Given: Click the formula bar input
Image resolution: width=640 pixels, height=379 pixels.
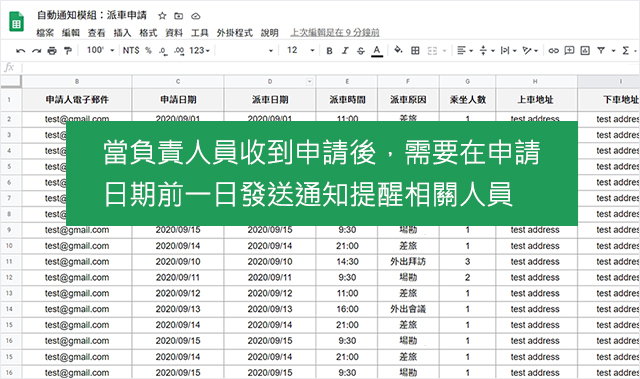Looking at the screenshot, I should pos(331,67).
